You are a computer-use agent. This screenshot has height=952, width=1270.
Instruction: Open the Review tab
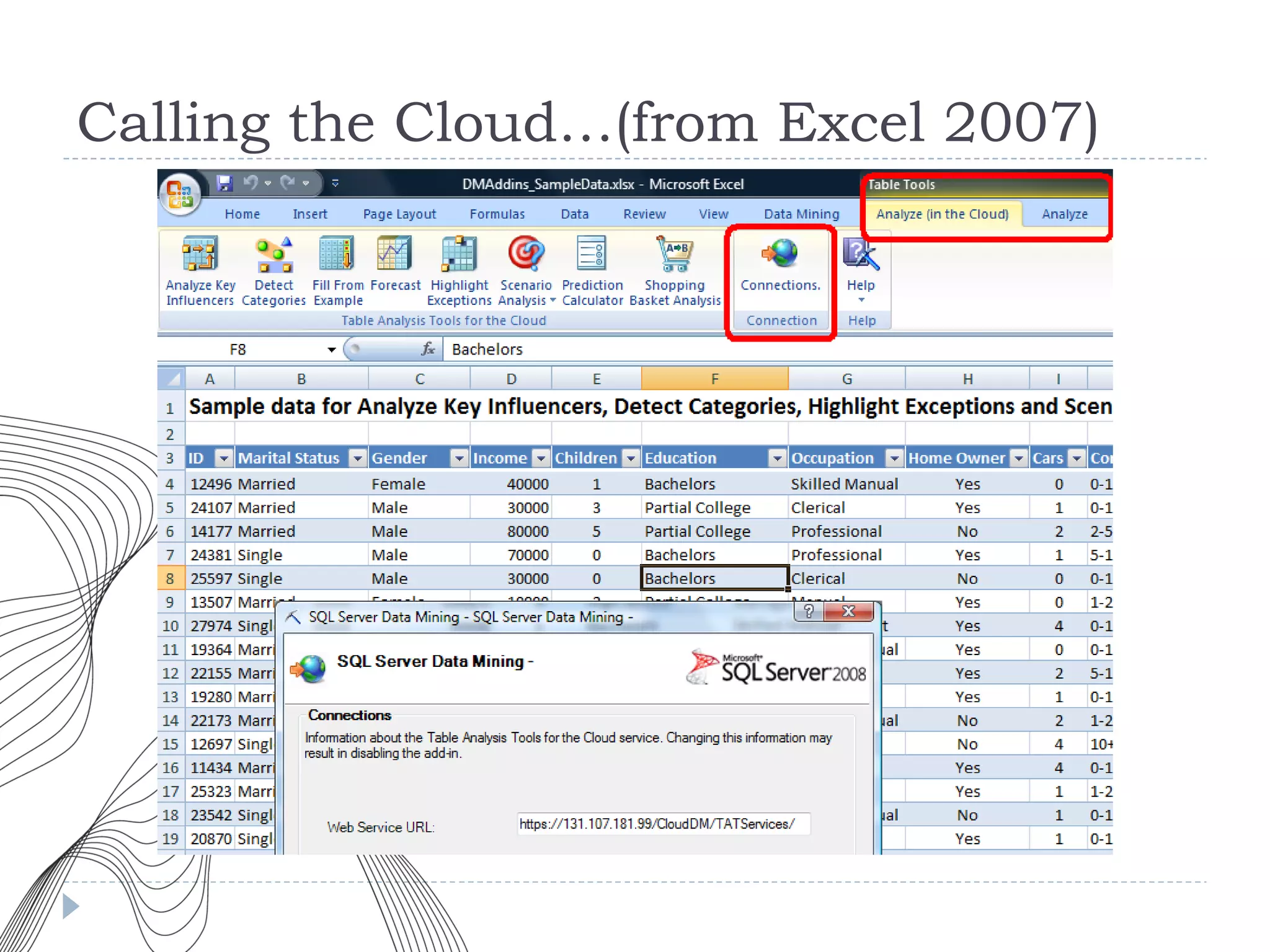pos(644,214)
